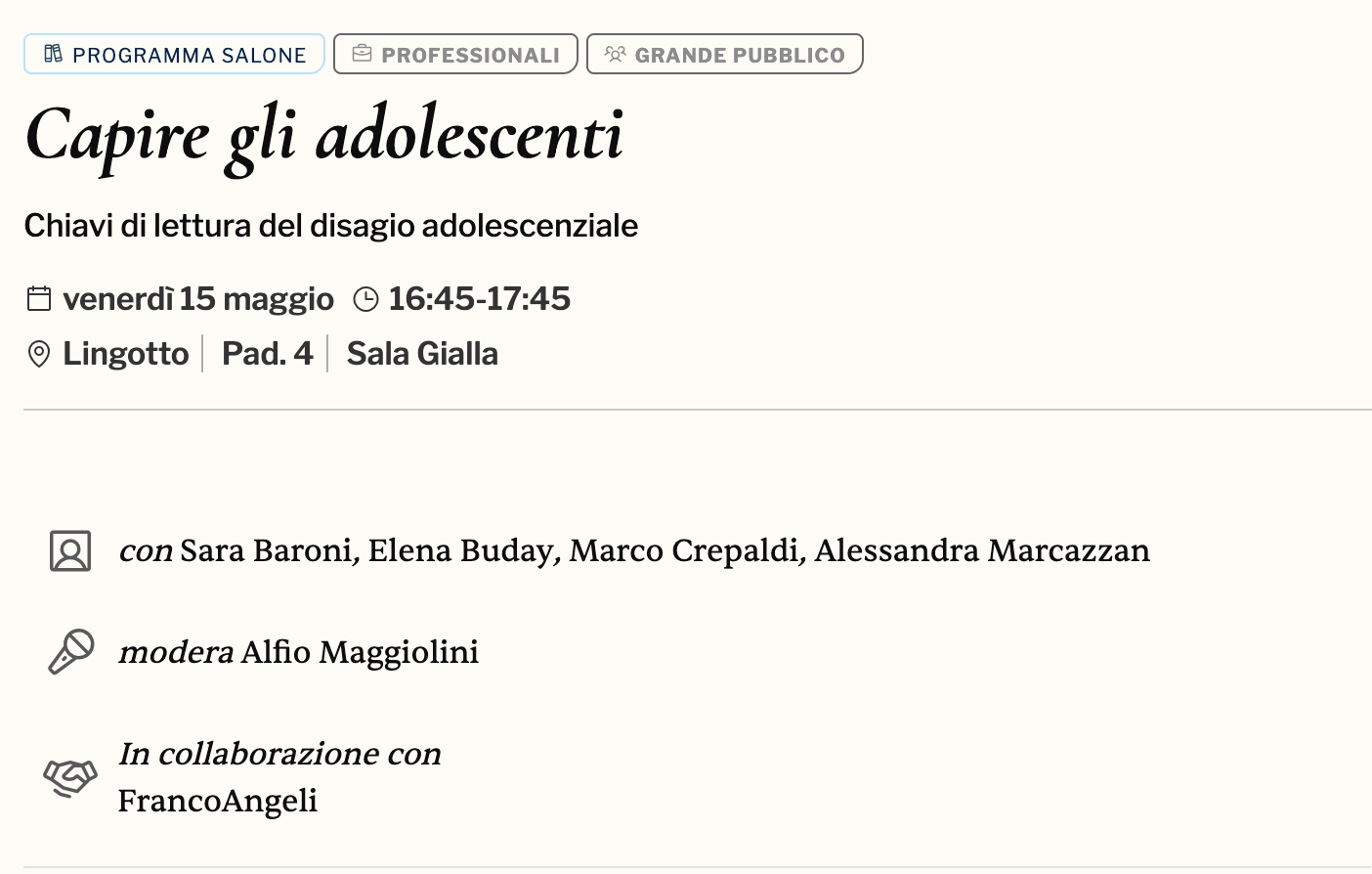The width and height of the screenshot is (1372, 874).
Task: Open the FrancoAngeli collaborator link
Action: [218, 801]
